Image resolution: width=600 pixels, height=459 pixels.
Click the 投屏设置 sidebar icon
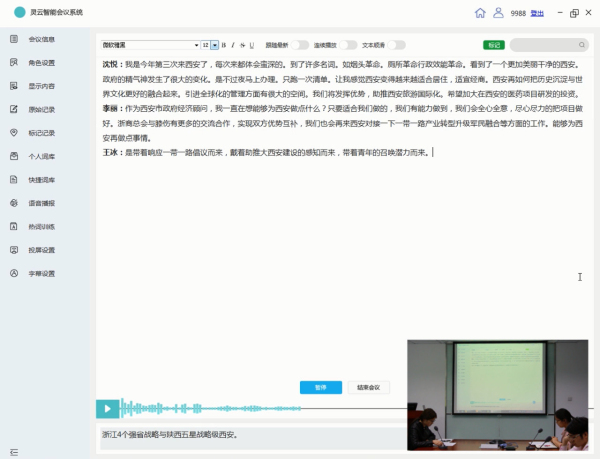pyautogui.click(x=14, y=250)
